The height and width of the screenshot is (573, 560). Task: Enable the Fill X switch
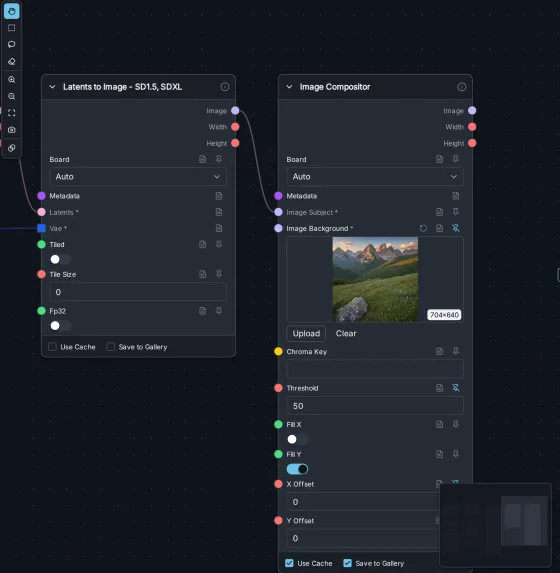tap(297, 439)
